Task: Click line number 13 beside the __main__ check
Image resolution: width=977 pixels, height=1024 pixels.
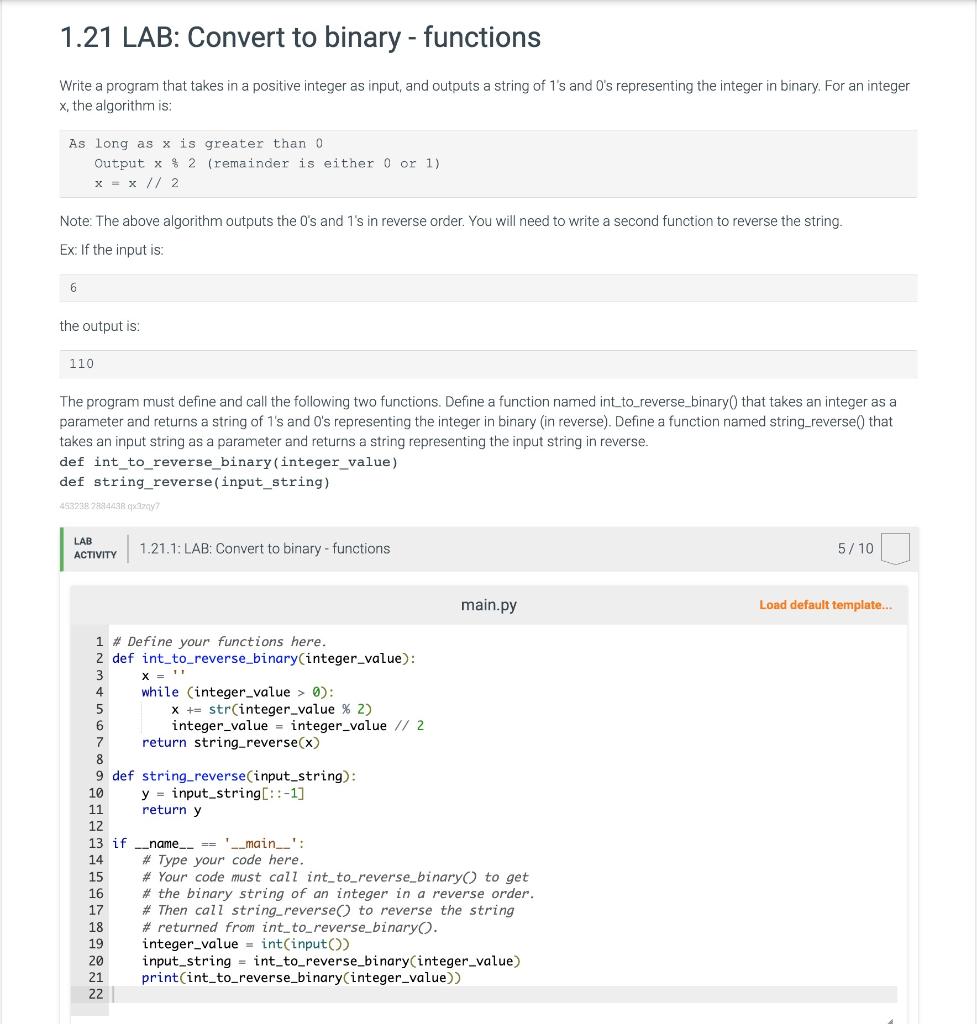Action: [97, 842]
